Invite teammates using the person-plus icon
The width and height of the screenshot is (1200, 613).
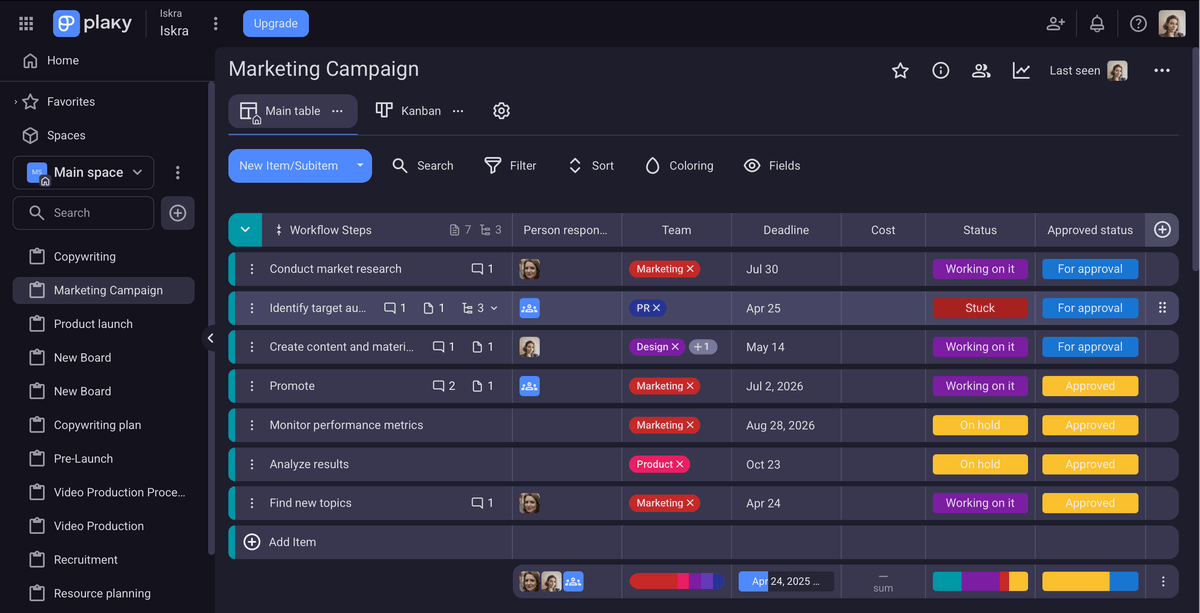point(1054,22)
